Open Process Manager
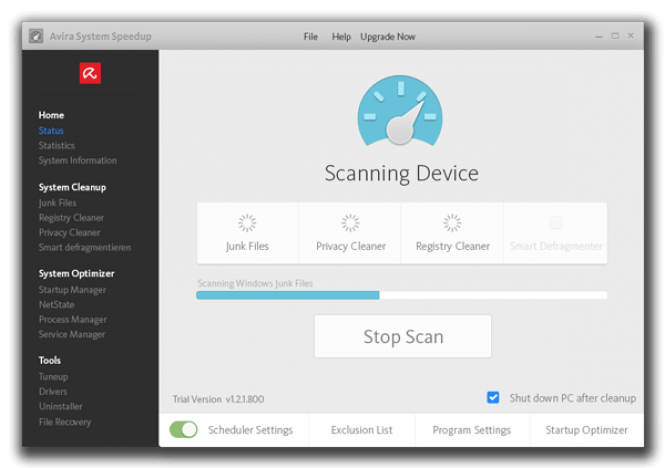 click(73, 319)
